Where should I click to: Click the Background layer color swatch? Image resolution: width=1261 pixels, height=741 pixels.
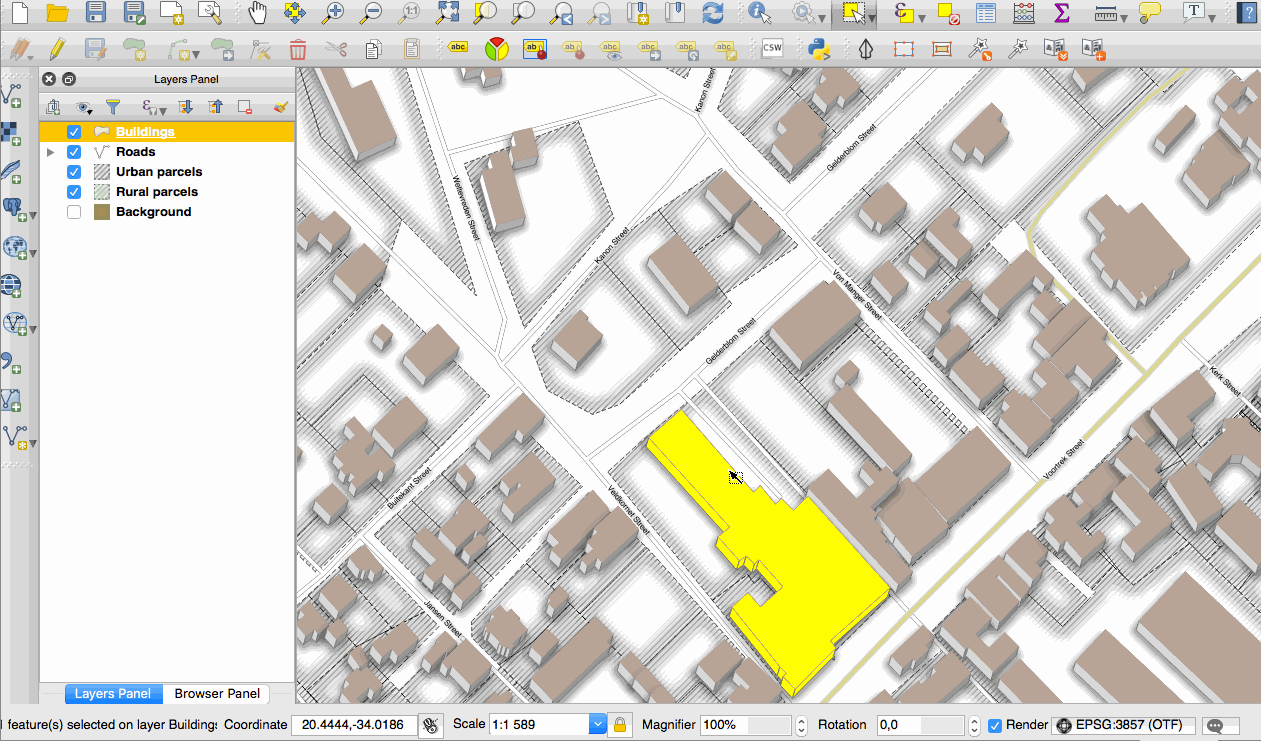point(101,212)
